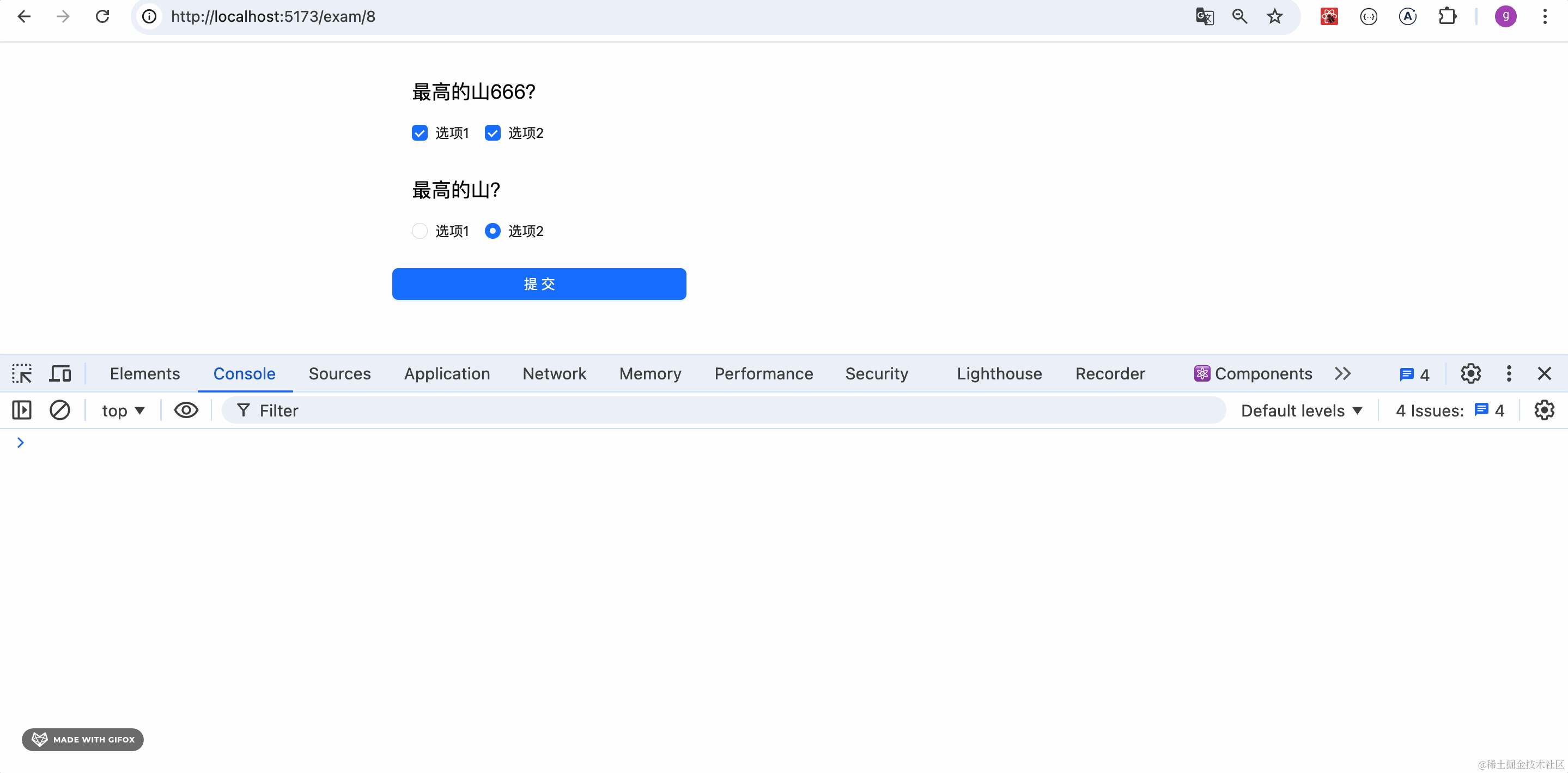Open console settings gear icon
The height and width of the screenshot is (773, 1568).
(x=1543, y=410)
